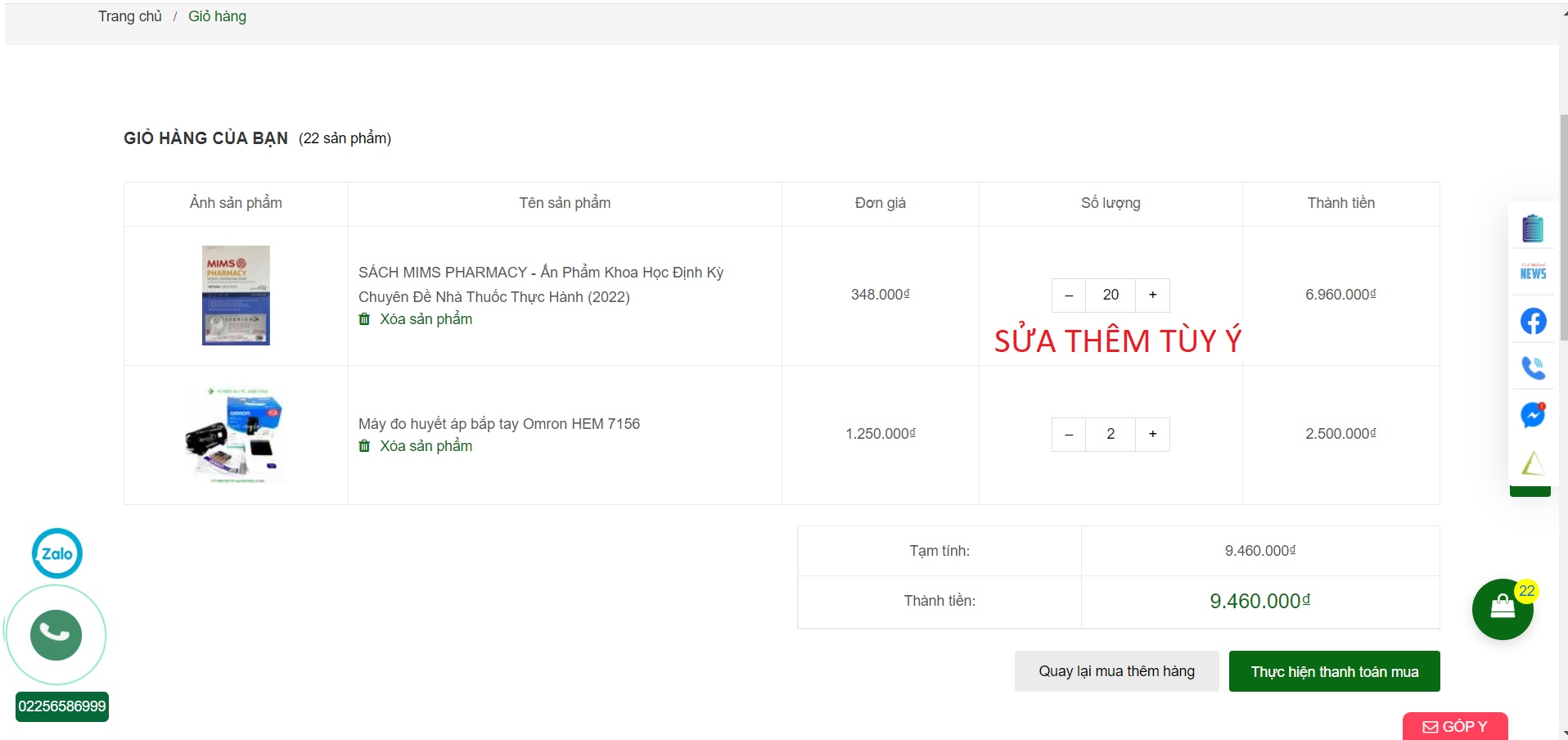Open the Omron monitor product thumbnail

coord(236,435)
